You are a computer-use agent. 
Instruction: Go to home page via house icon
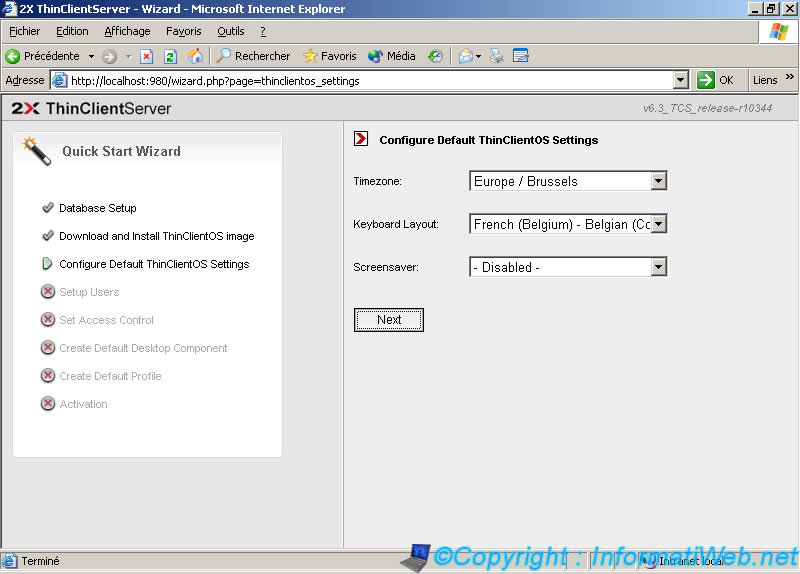point(195,56)
